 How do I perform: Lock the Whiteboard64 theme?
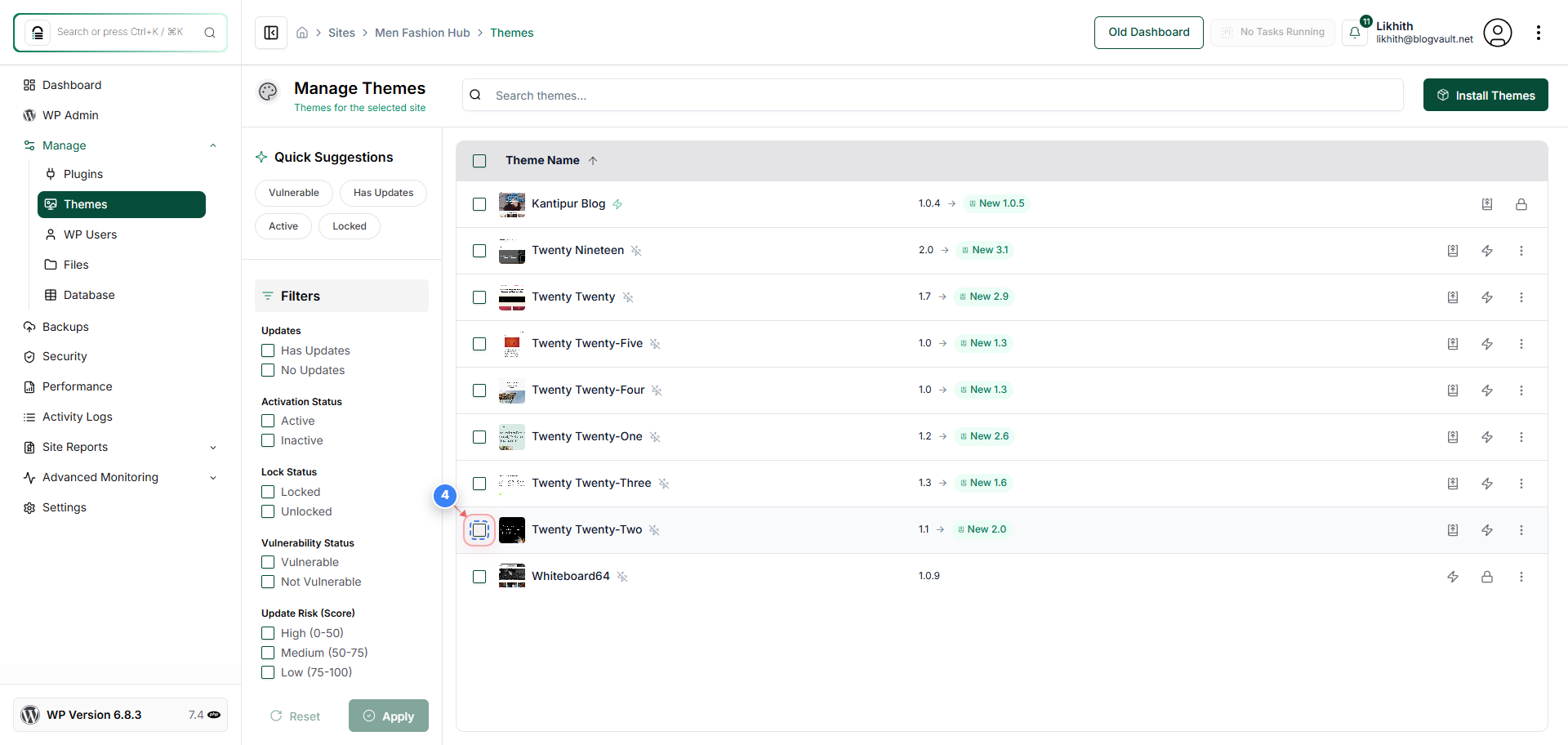[x=1487, y=577]
